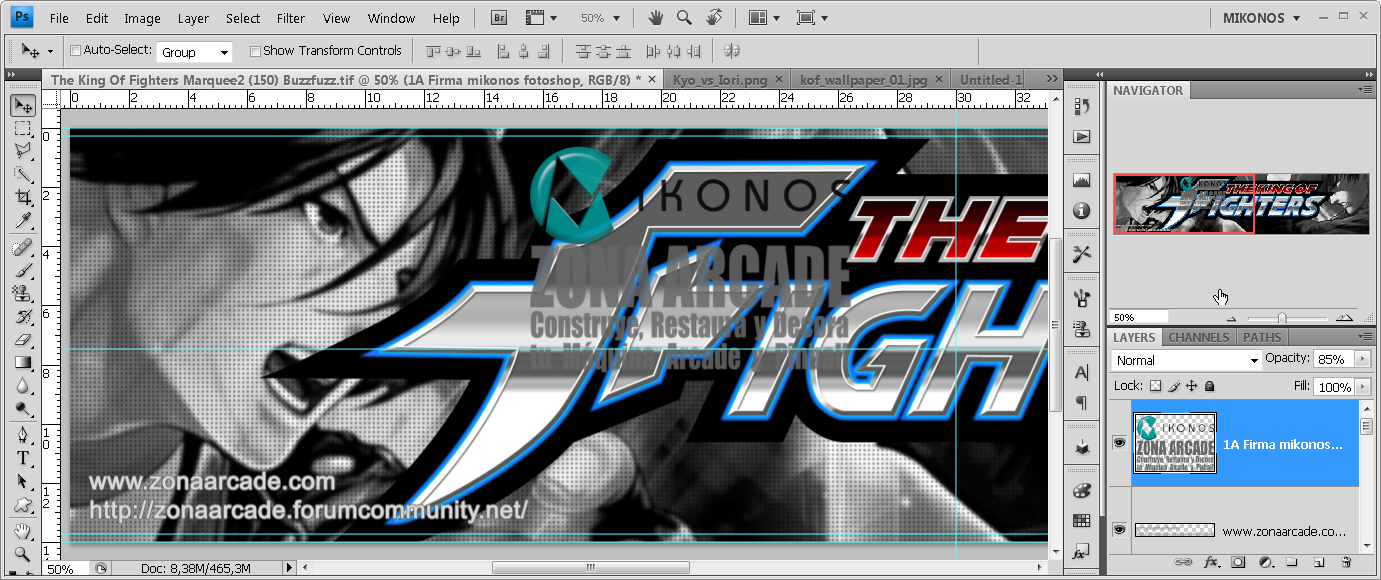The image size is (1381, 580).
Task: Open the Layers panel options menu
Action: [x=1365, y=337]
